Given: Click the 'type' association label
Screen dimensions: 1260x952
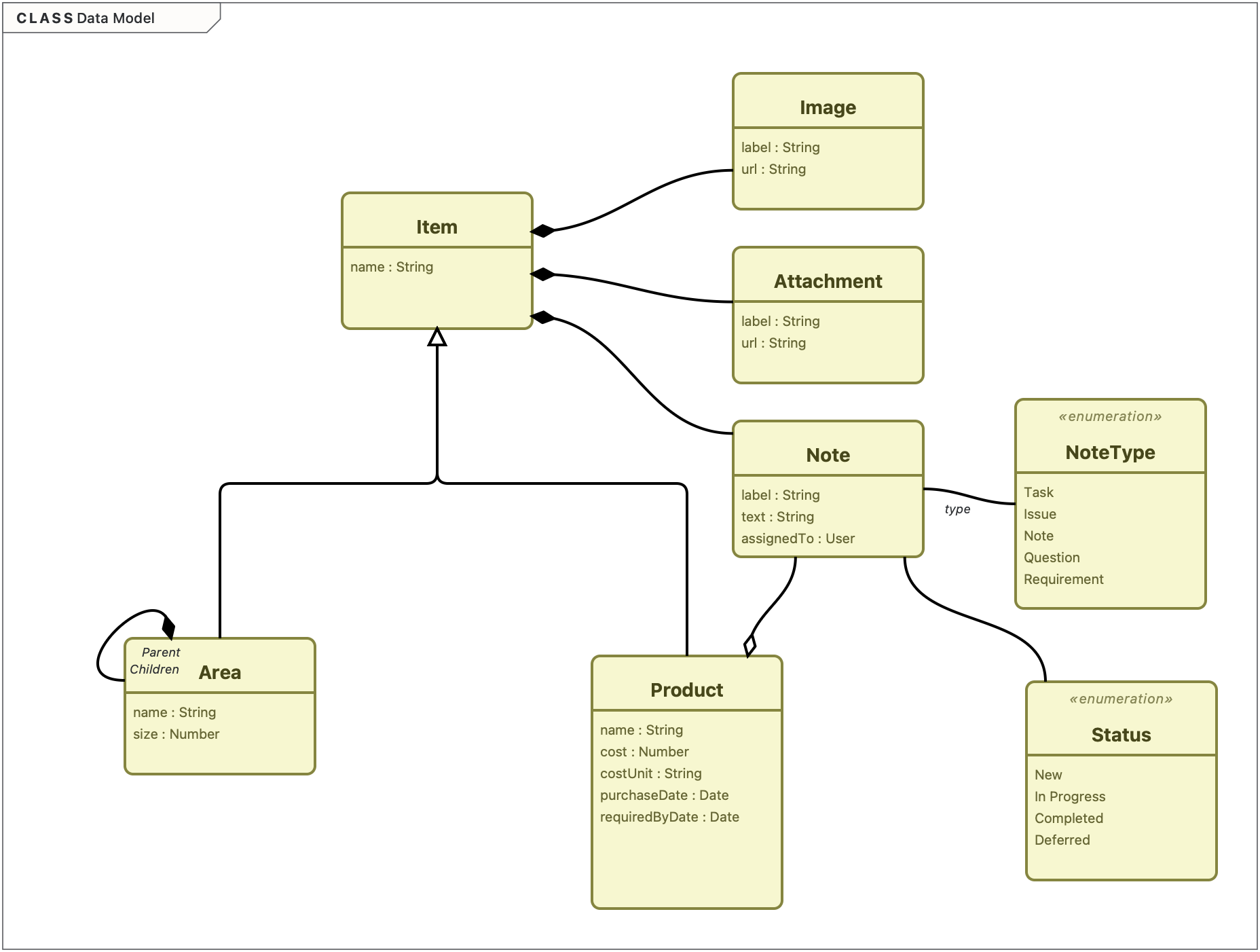Looking at the screenshot, I should [x=957, y=509].
